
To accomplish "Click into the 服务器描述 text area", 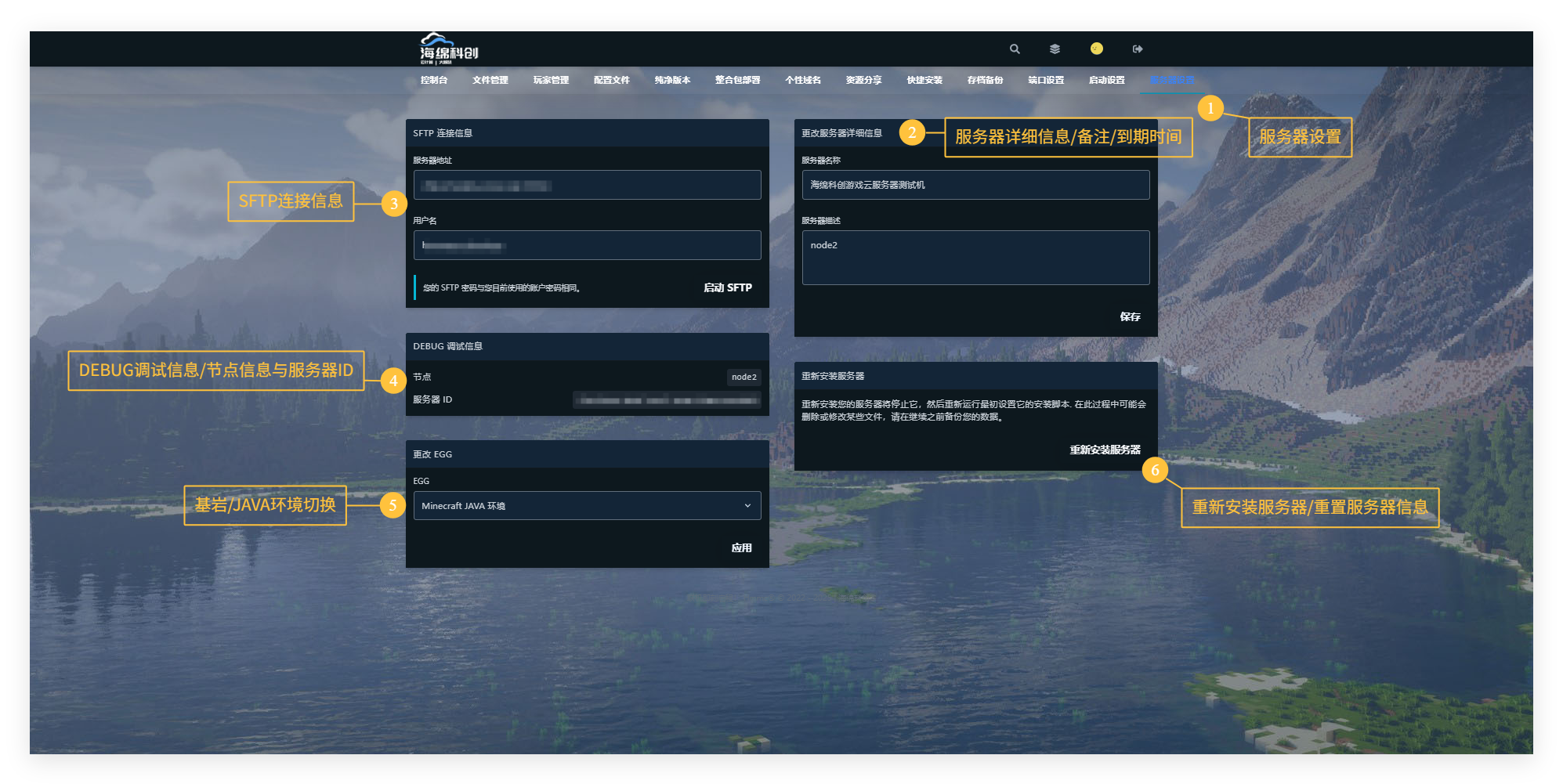I will coord(975,258).
